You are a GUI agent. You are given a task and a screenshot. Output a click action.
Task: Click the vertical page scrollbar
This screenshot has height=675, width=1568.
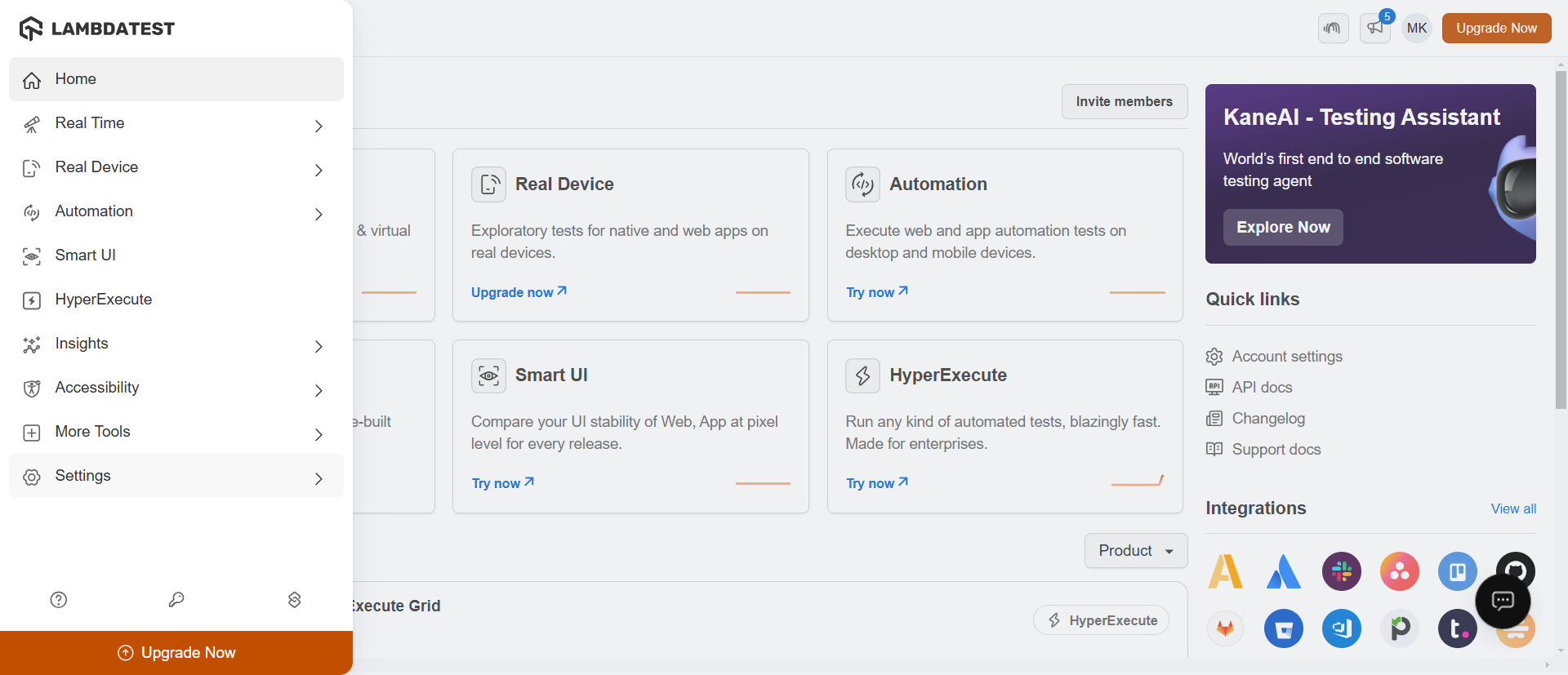(1561, 245)
